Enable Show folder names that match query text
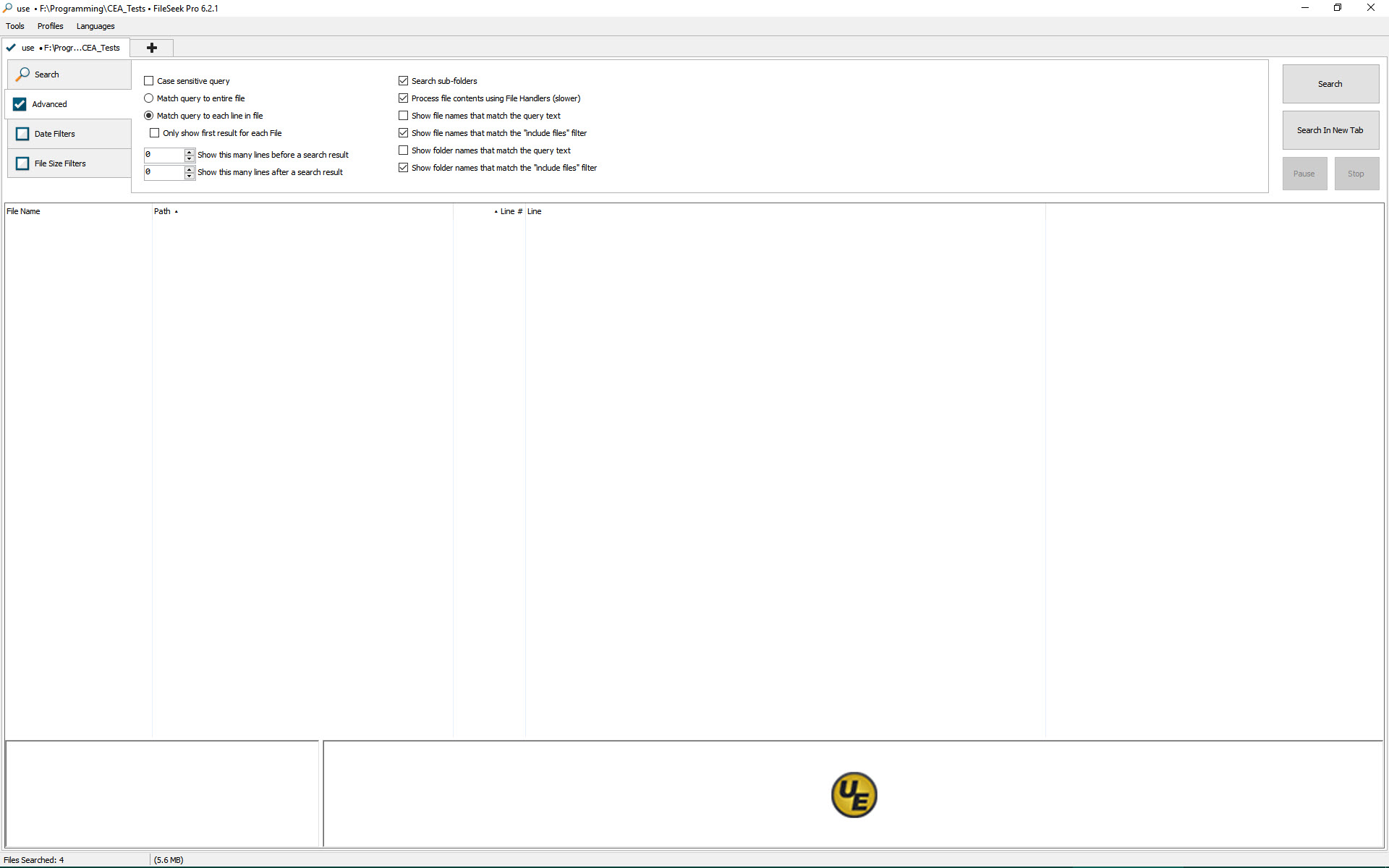Viewport: 1389px width, 868px height. [404, 150]
